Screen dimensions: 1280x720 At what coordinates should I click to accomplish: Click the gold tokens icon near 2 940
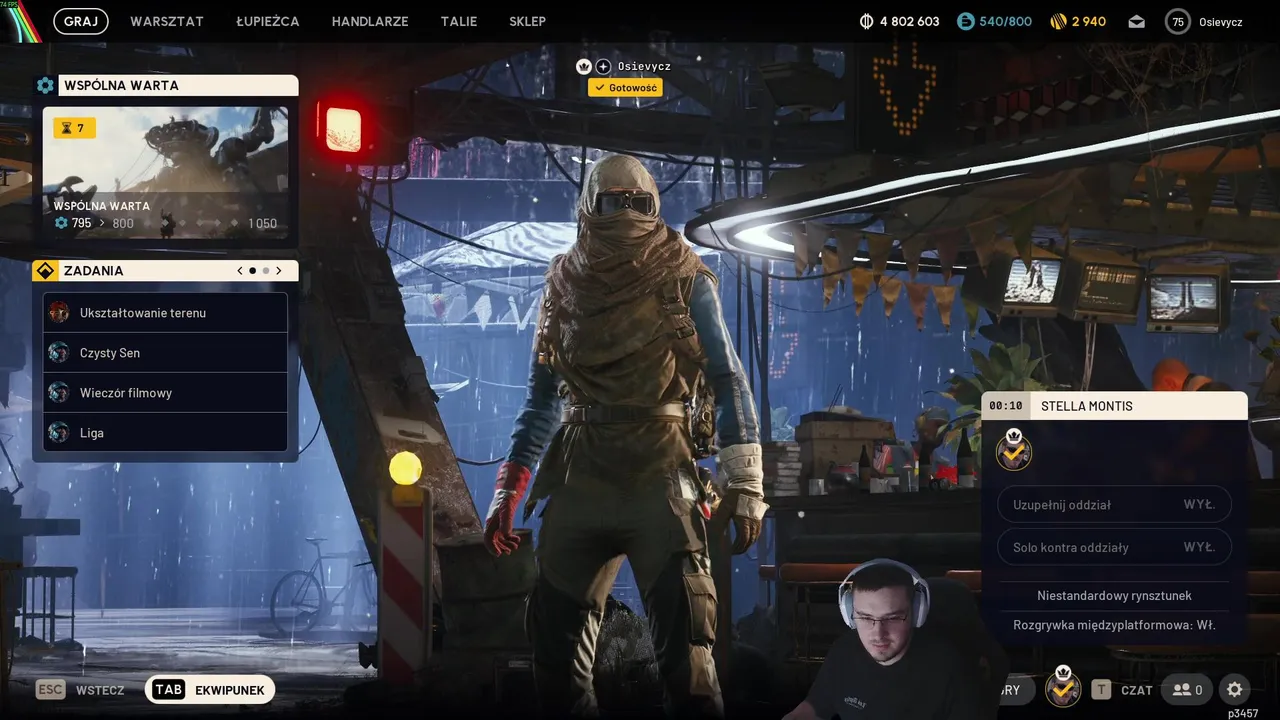[1059, 21]
